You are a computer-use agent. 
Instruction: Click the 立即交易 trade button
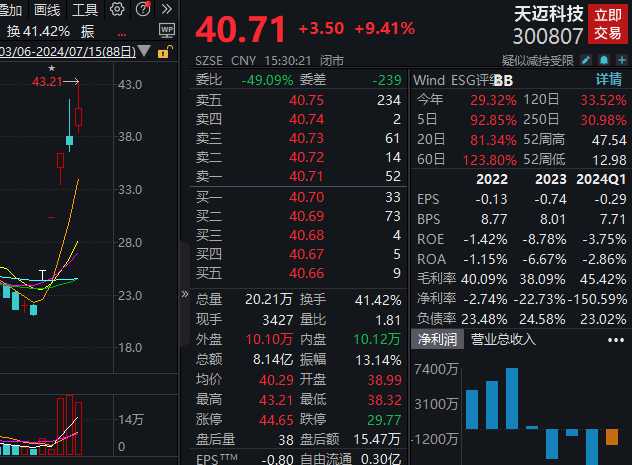[608, 24]
